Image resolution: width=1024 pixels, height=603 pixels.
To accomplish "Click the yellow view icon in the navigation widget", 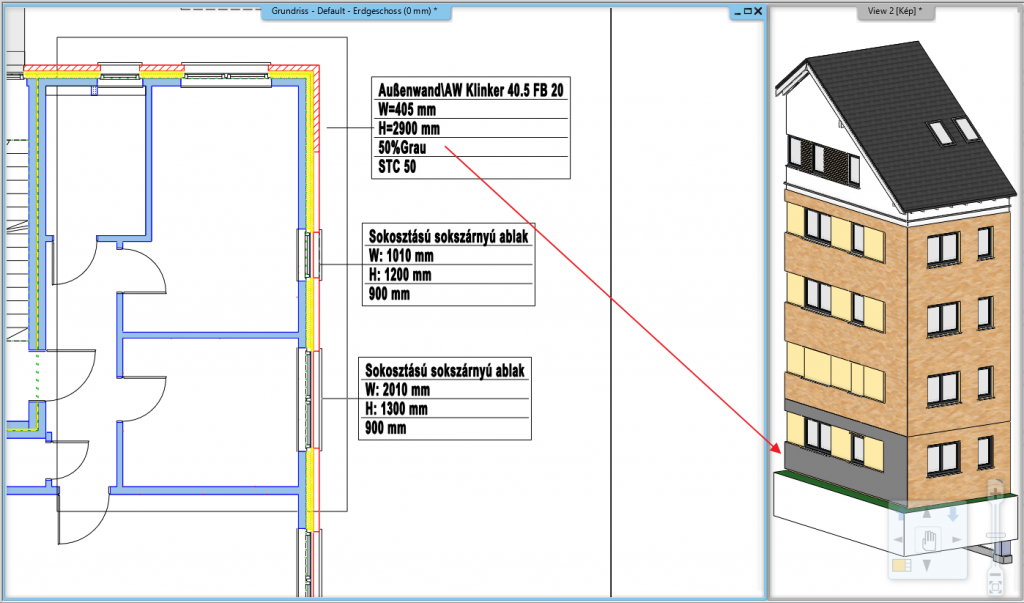I will 902,565.
